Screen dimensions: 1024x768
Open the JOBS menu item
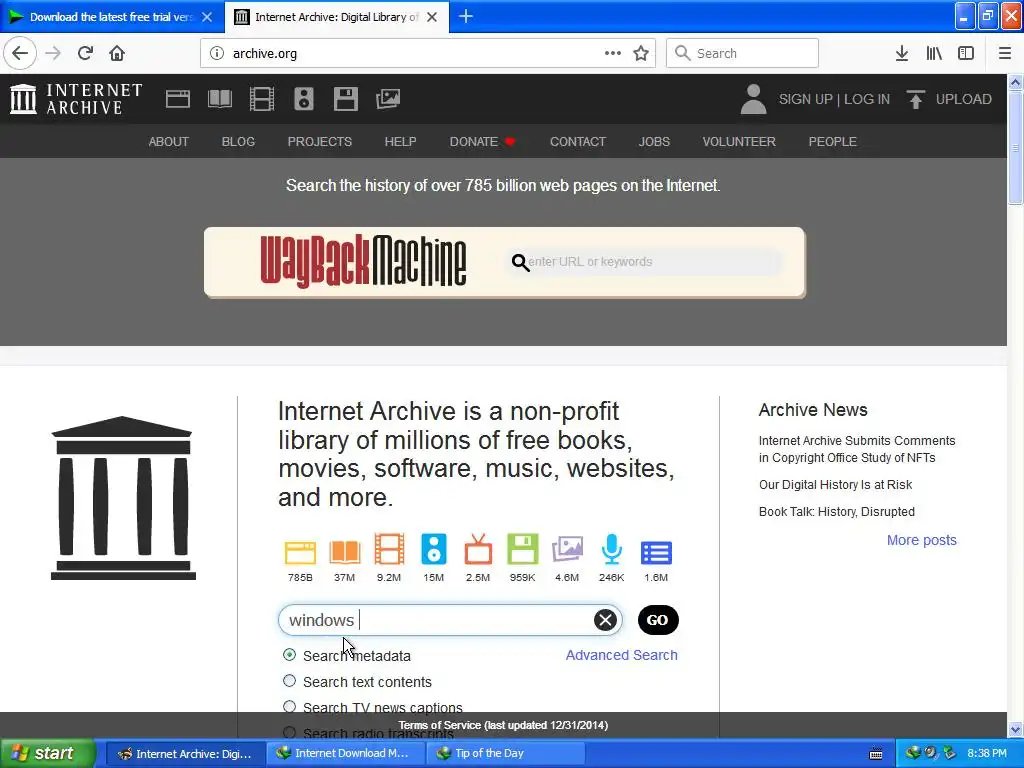[654, 142]
